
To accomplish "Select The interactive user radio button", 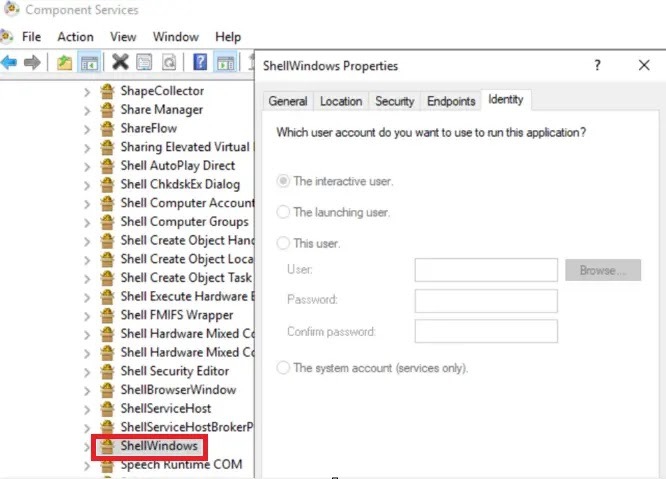I will [x=283, y=181].
